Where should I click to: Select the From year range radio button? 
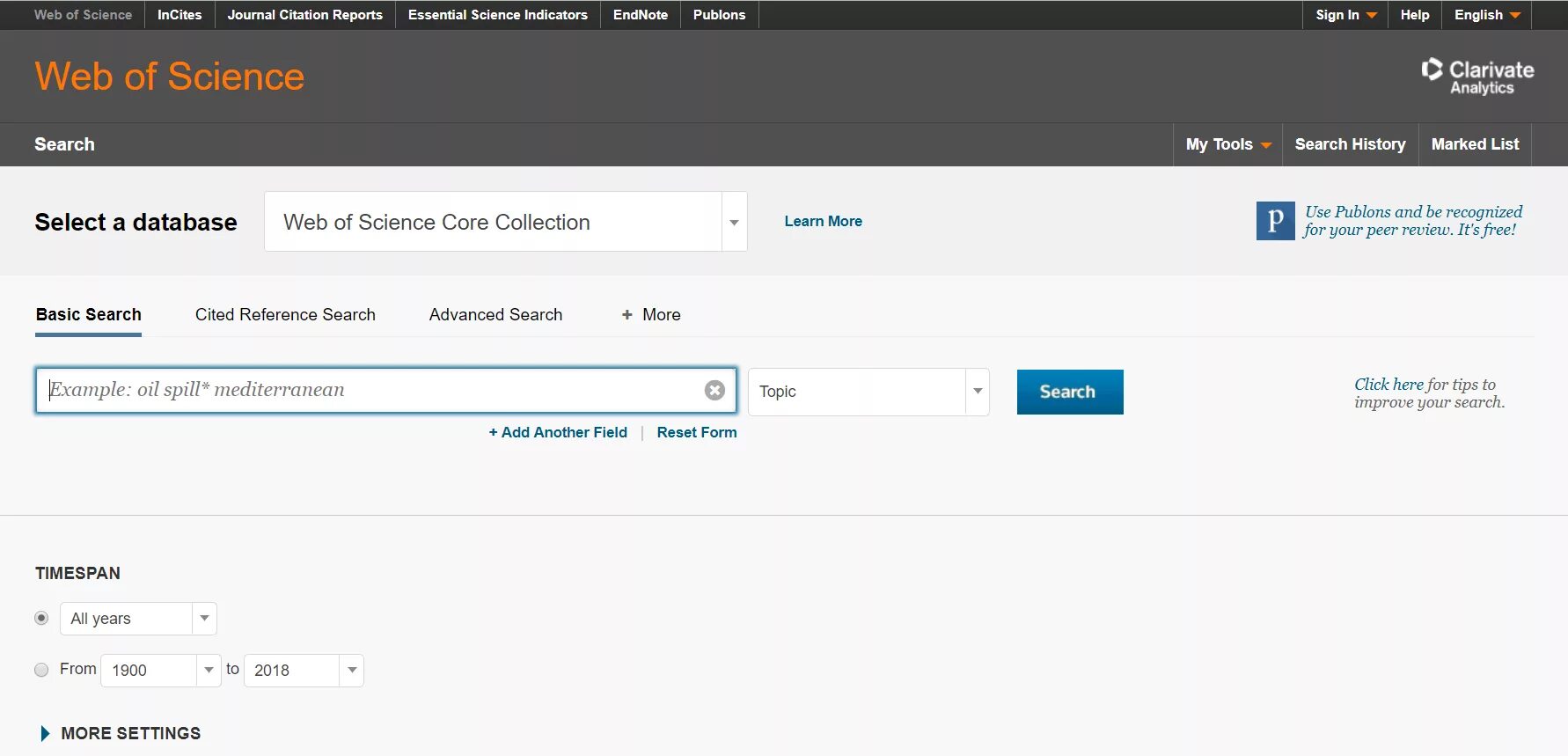click(x=41, y=670)
